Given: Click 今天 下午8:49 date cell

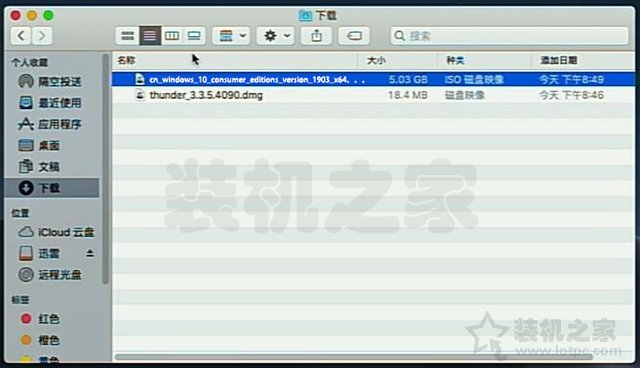Looking at the screenshot, I should (571, 79).
